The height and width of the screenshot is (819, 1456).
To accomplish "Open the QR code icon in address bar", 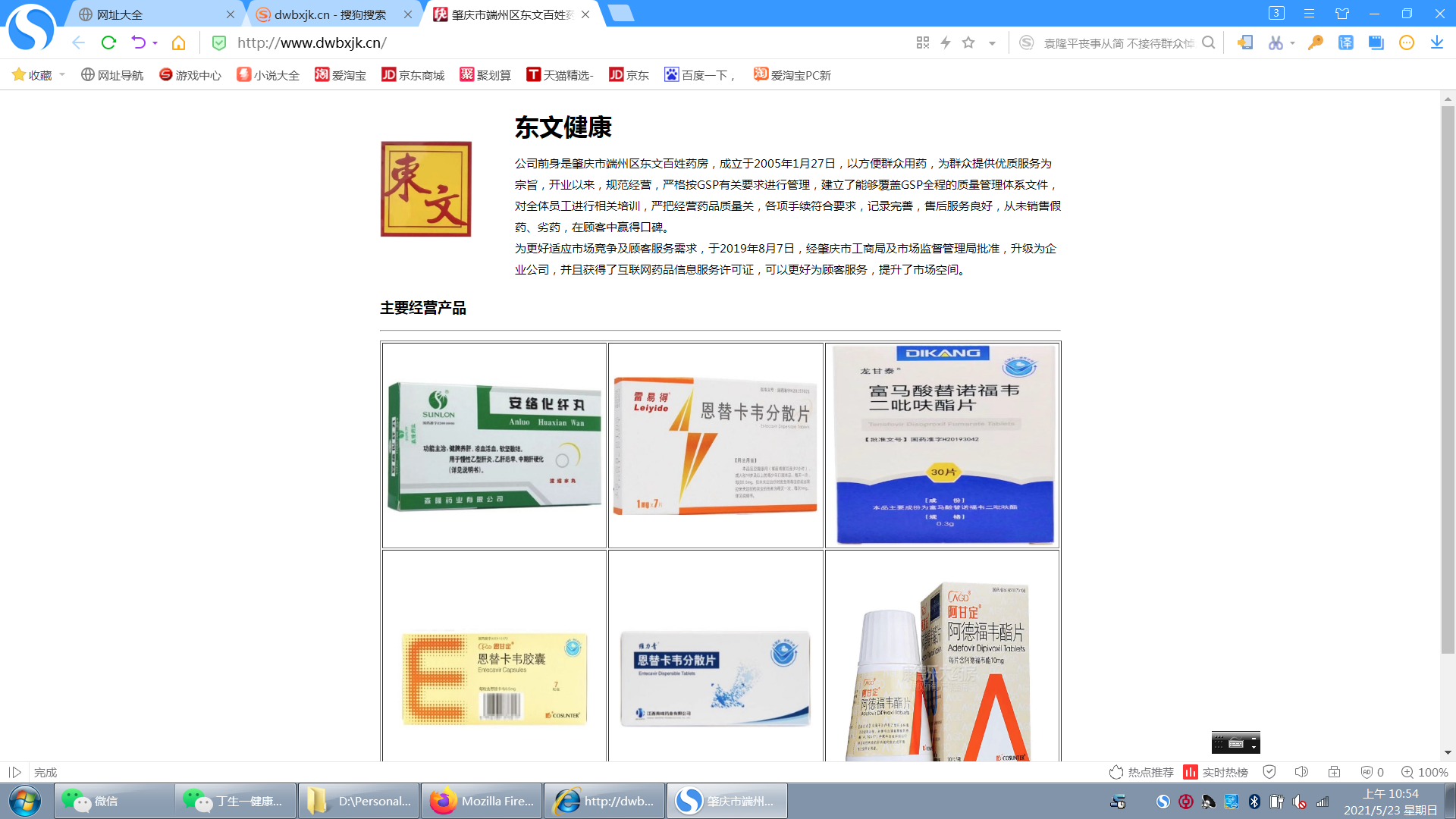I will 922,42.
